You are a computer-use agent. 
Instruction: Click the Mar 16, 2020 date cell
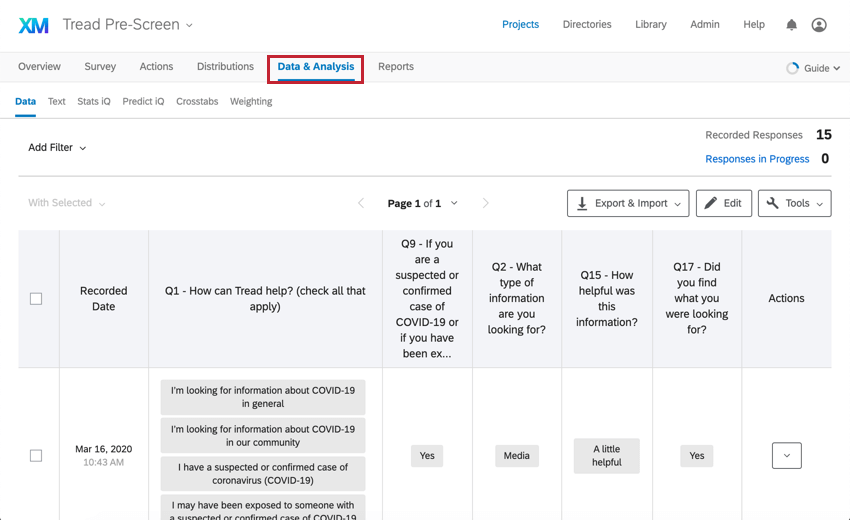104,455
